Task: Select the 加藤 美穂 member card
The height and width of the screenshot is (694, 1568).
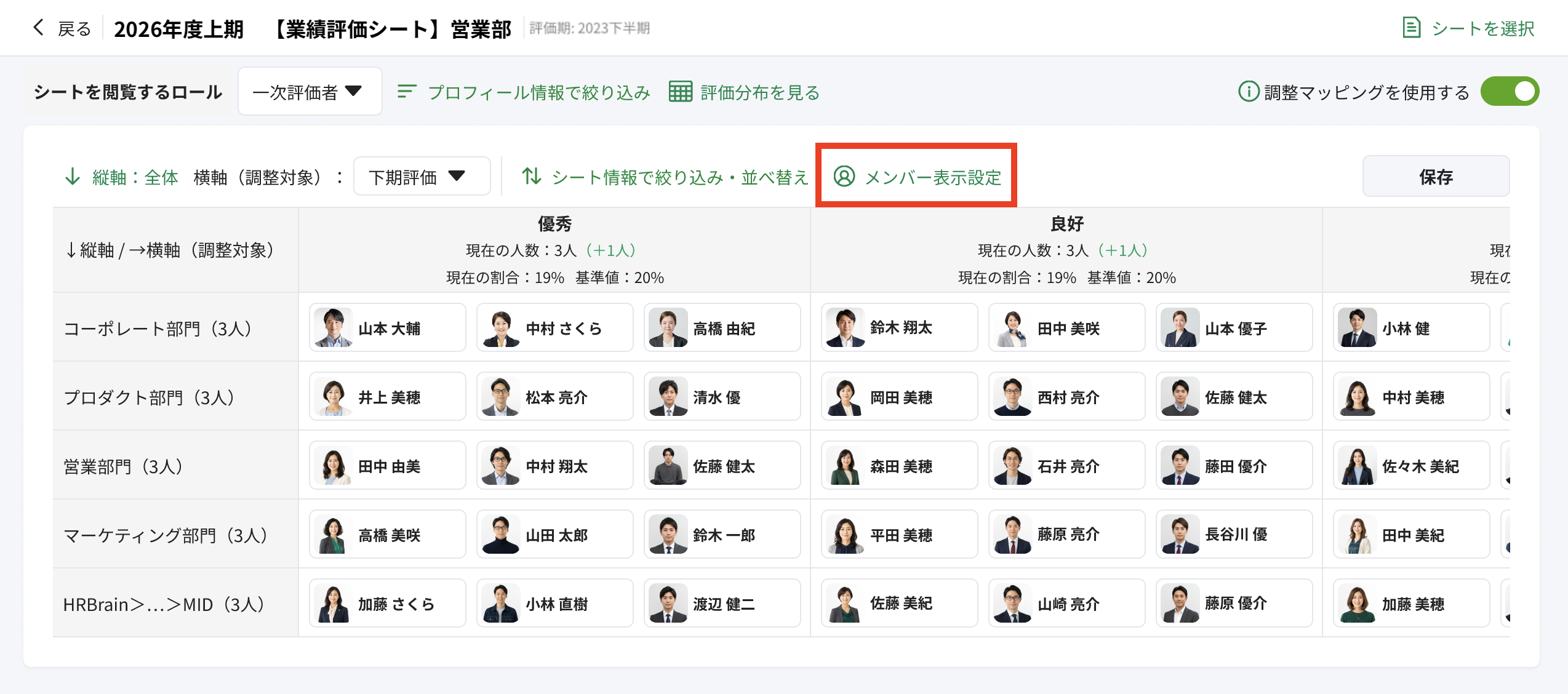Action: coord(1411,604)
